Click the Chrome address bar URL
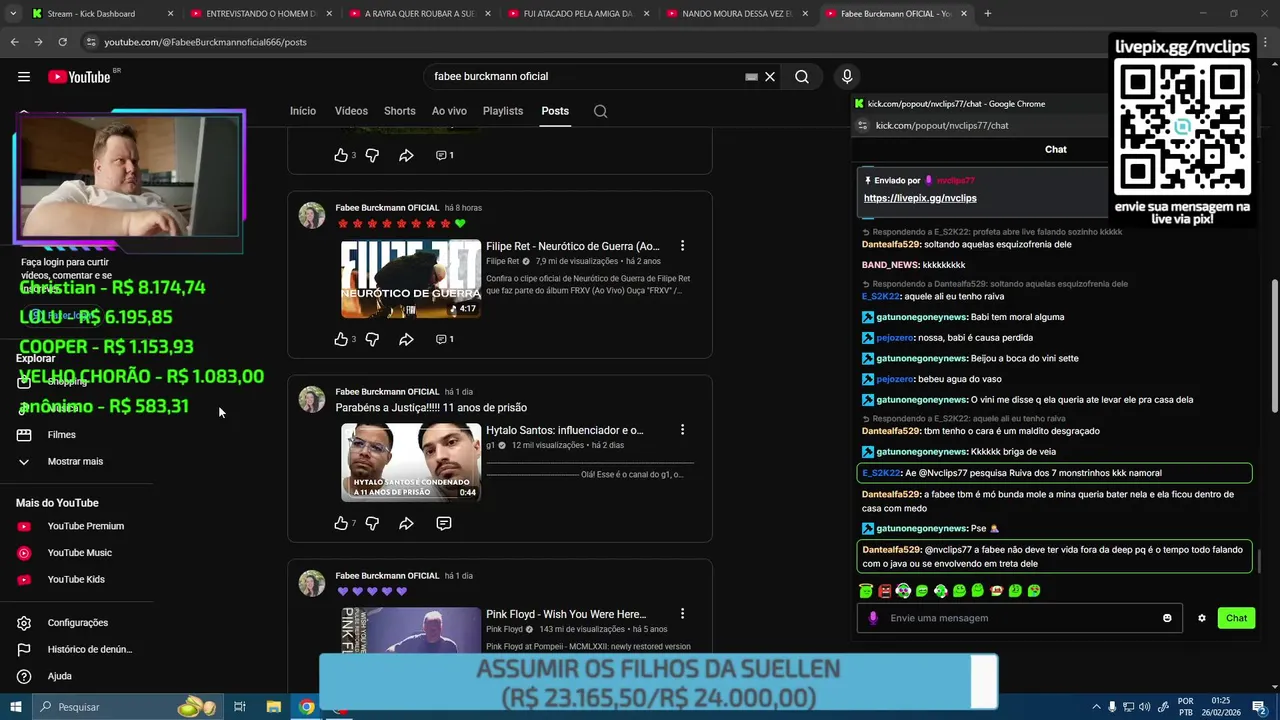The width and height of the screenshot is (1280, 720). click(x=205, y=42)
